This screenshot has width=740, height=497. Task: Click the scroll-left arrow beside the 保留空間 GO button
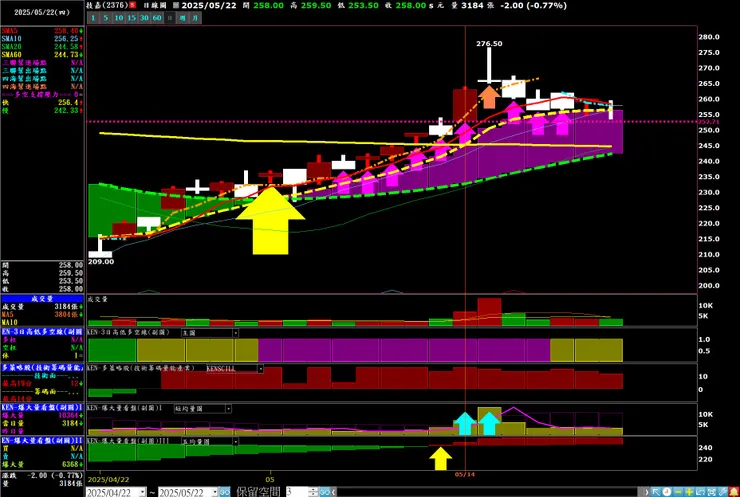pyautogui.click(x=334, y=492)
